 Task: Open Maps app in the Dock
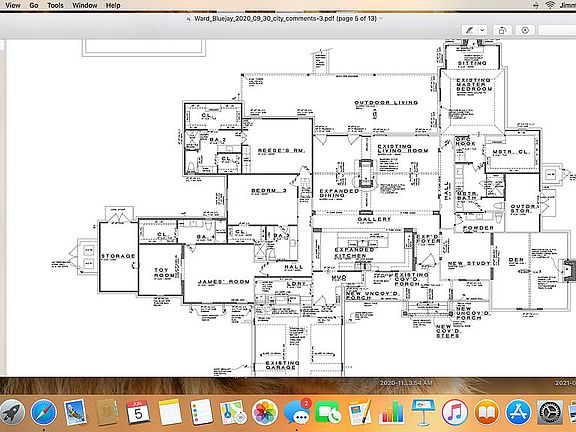[233, 412]
